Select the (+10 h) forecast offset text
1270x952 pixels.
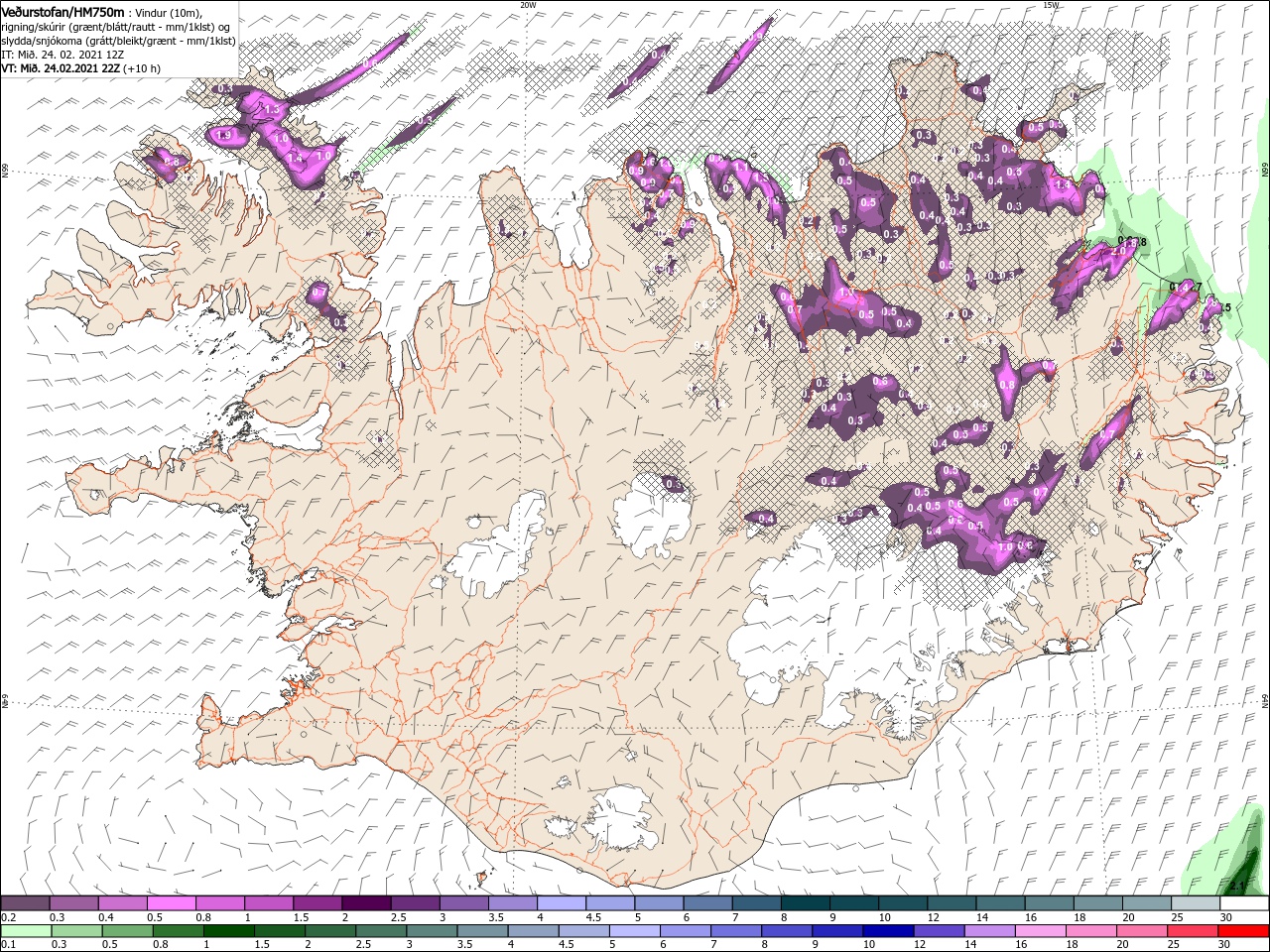pos(142,68)
